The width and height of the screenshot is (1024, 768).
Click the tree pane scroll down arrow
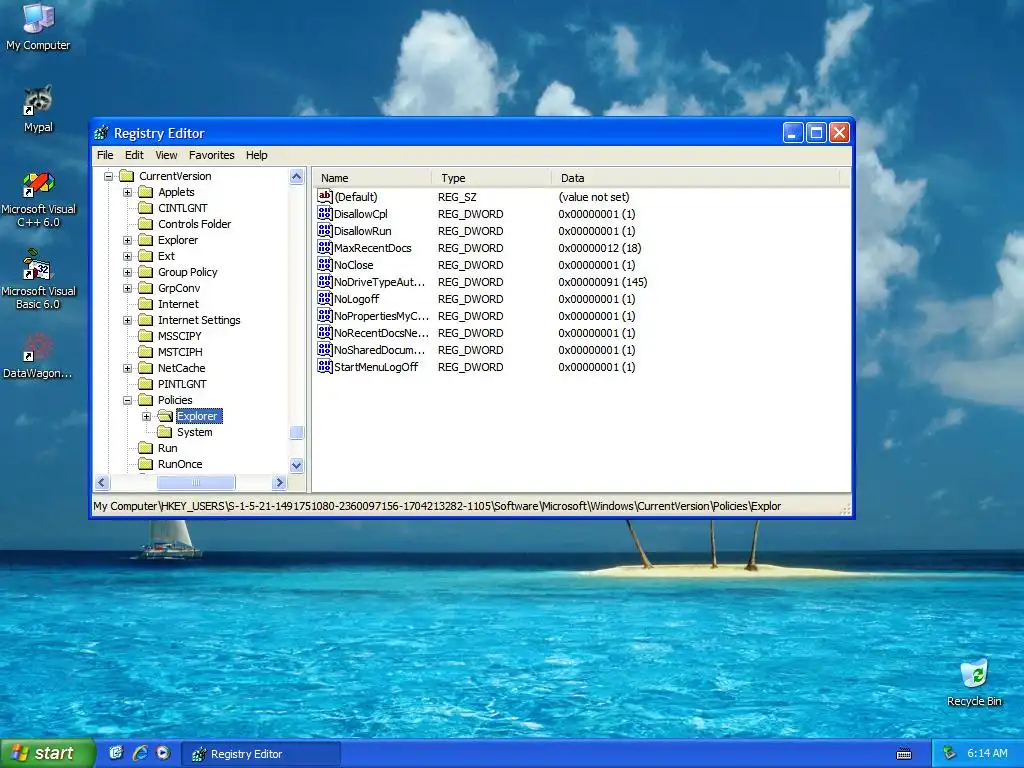coord(296,466)
